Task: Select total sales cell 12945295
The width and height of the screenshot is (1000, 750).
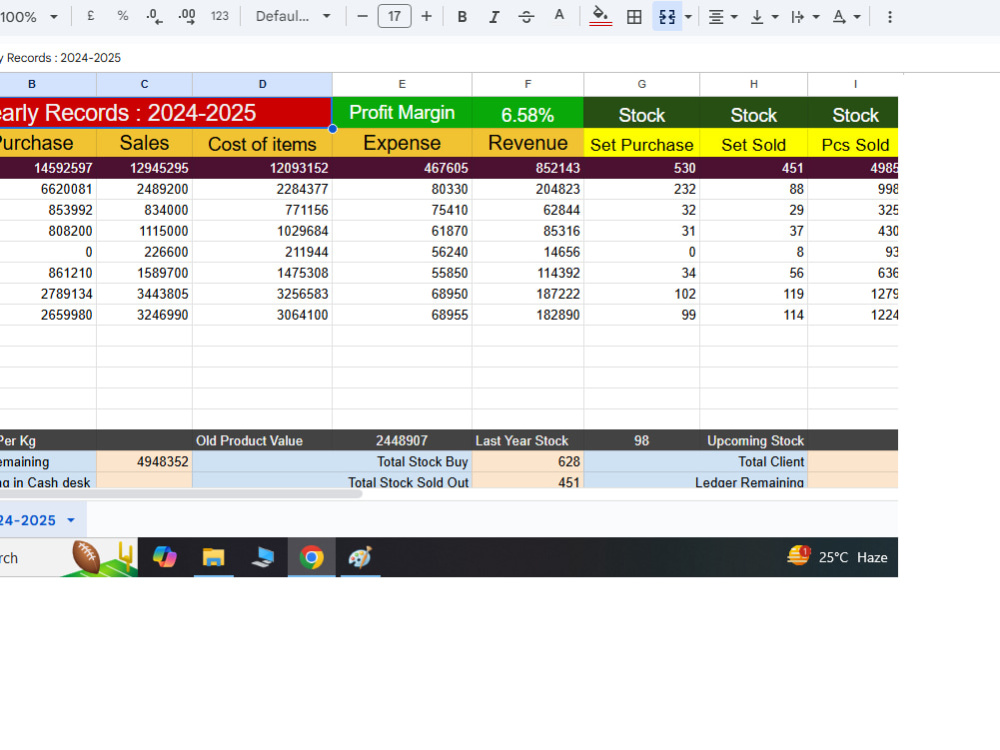Action: pyautogui.click(x=144, y=168)
